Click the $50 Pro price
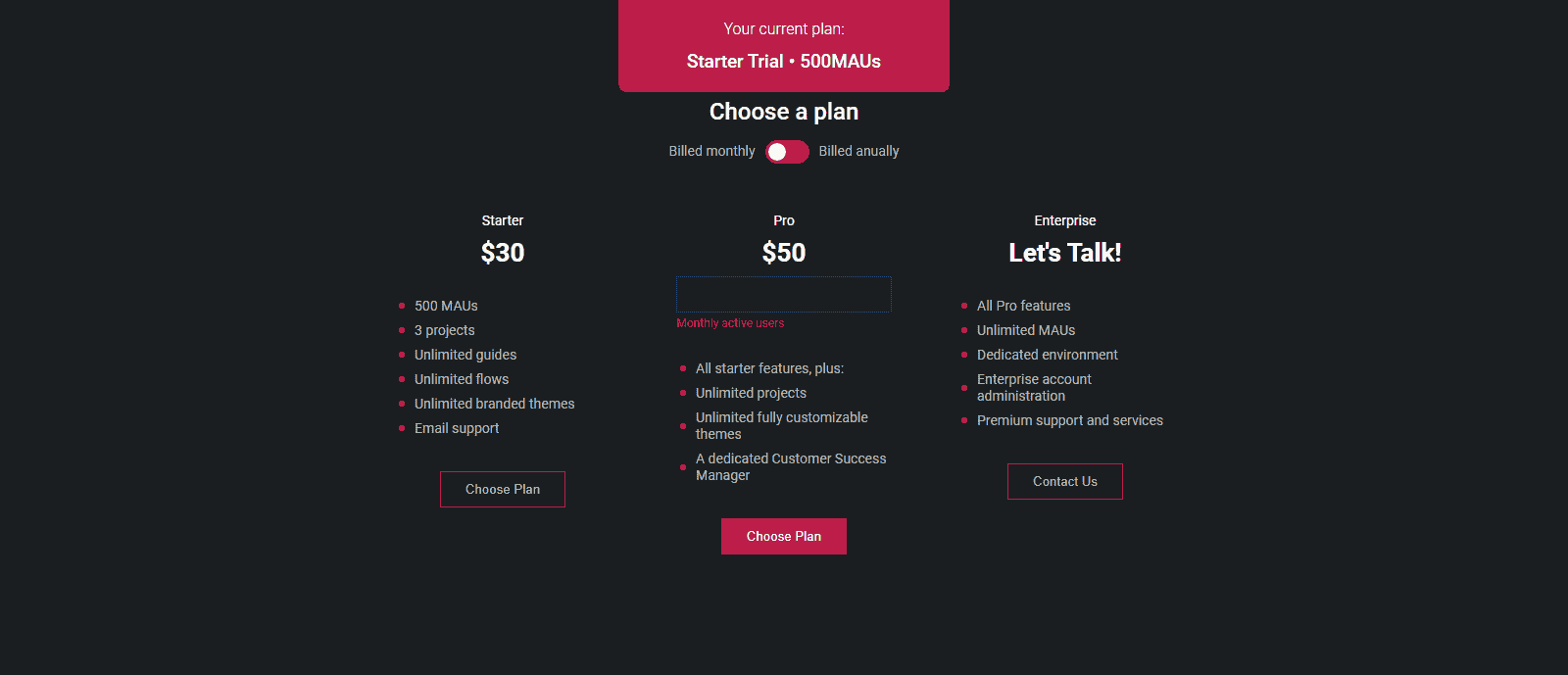 pyautogui.click(x=784, y=253)
